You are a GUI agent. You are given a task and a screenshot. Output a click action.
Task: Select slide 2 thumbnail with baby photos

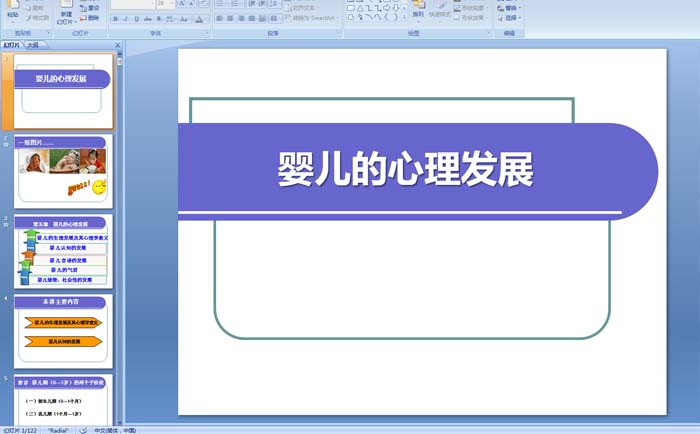(x=63, y=171)
